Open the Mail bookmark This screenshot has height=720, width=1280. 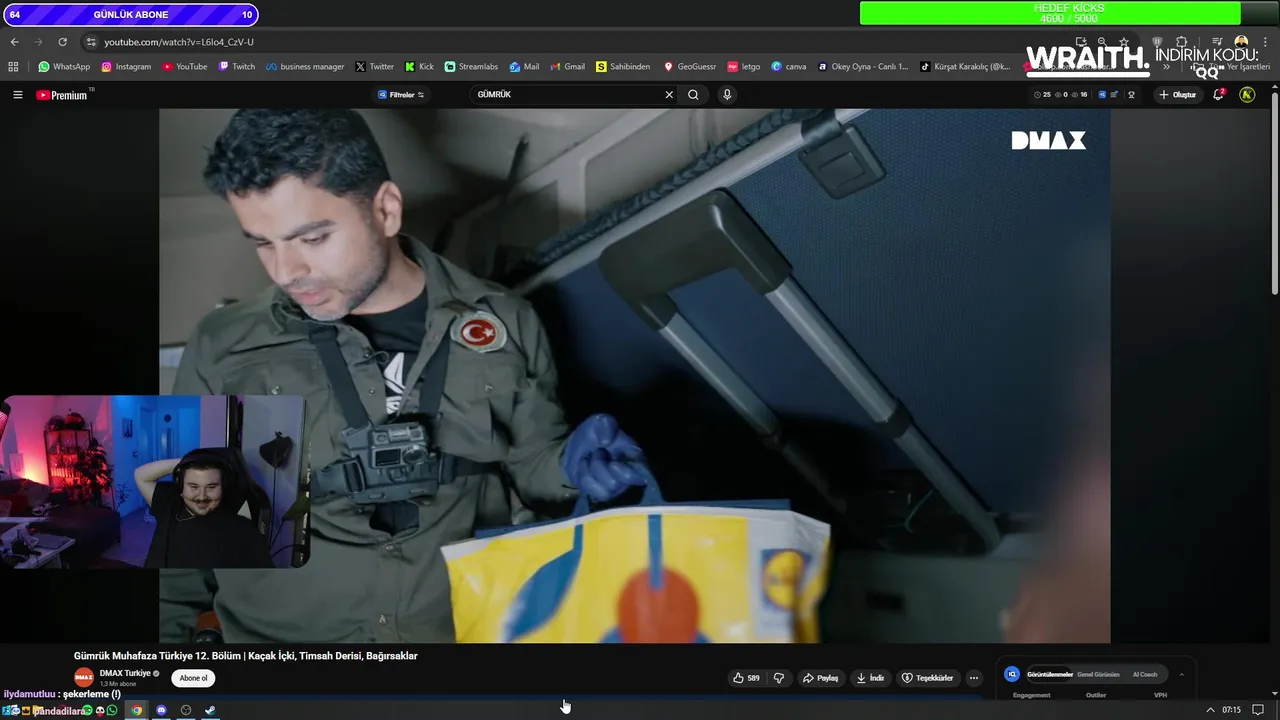click(x=524, y=67)
